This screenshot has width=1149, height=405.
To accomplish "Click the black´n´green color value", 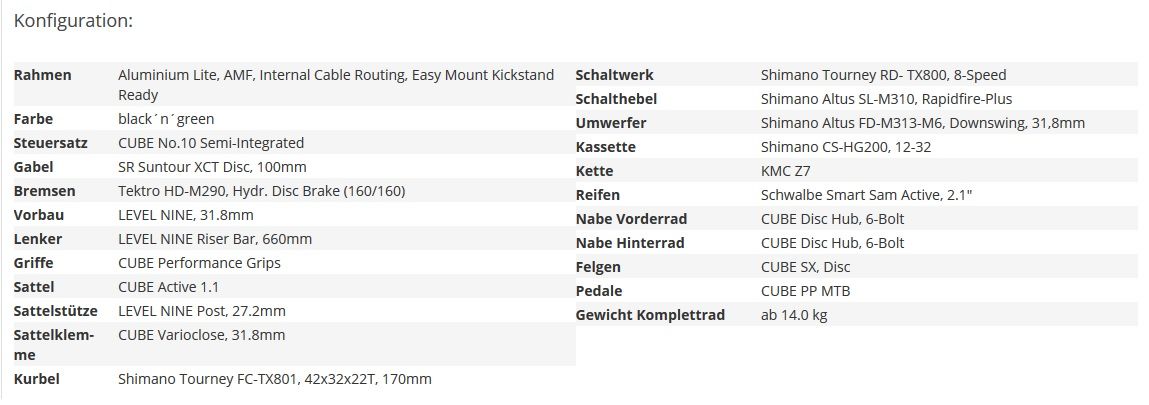I will tap(166, 119).
